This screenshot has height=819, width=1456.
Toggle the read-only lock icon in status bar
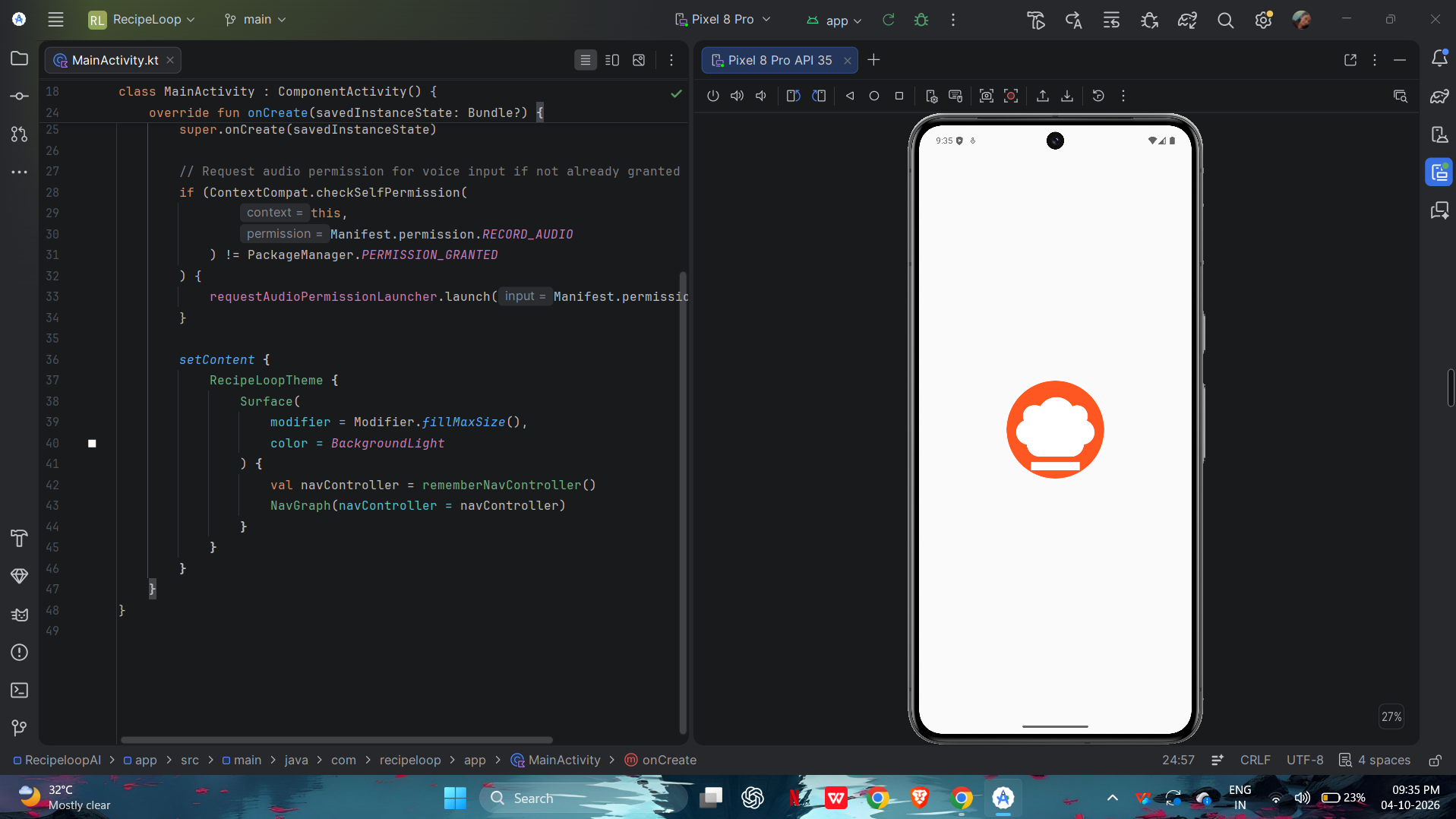pos(1435,760)
